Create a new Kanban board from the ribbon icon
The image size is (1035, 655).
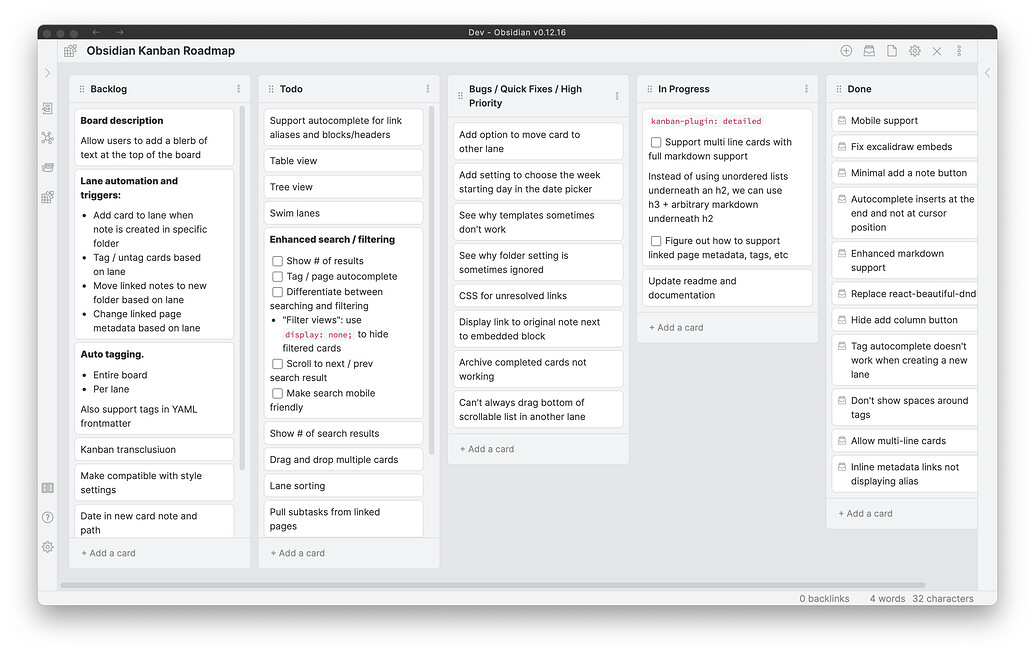(x=47, y=197)
